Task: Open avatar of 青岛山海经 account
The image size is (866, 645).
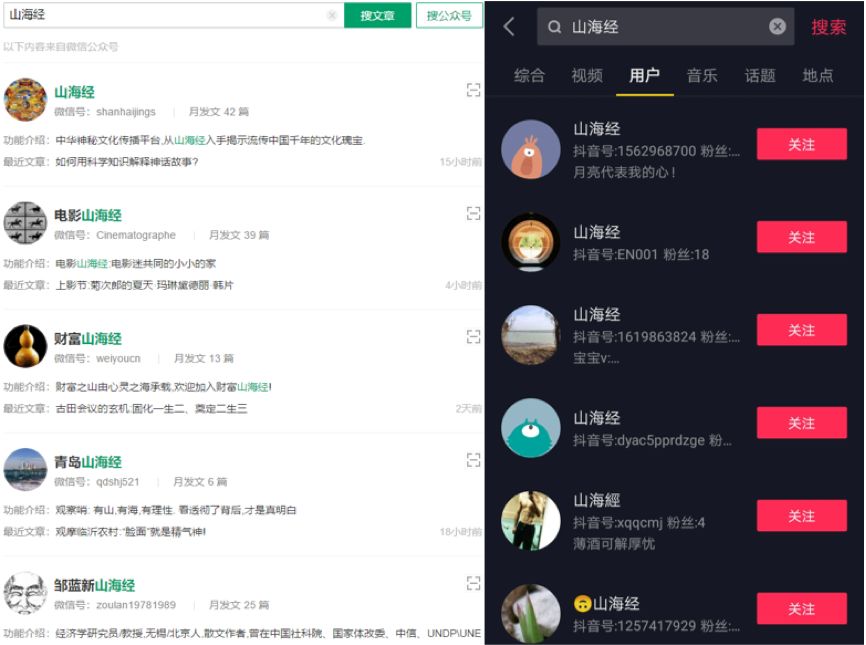Action: pos(25,469)
